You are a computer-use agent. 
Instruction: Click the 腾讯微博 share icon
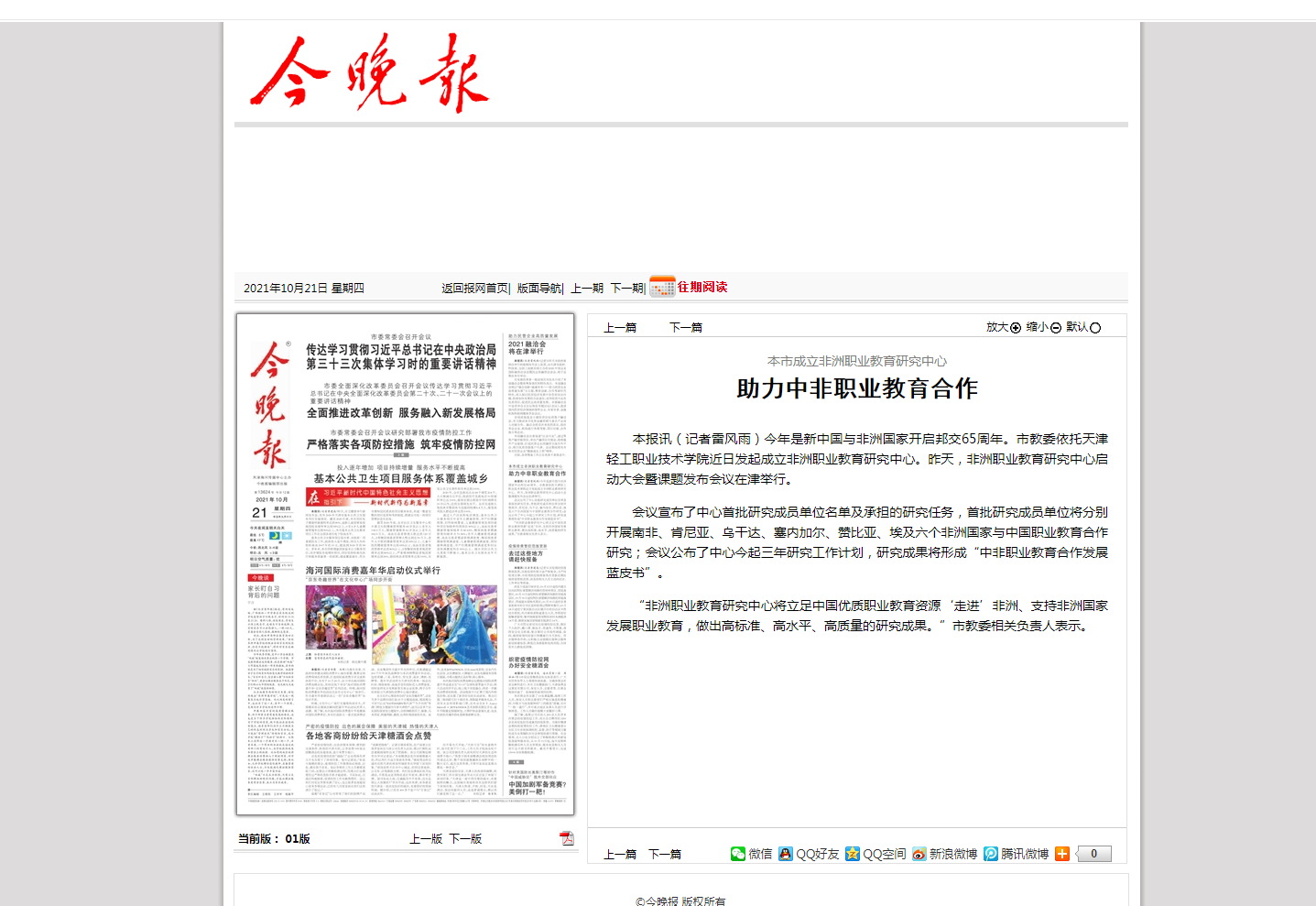point(991,854)
